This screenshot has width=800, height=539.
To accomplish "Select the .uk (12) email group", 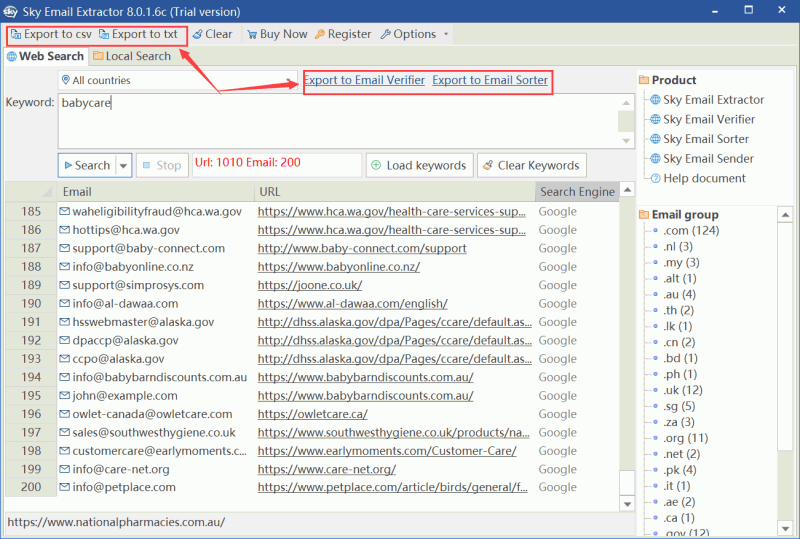I will 683,390.
